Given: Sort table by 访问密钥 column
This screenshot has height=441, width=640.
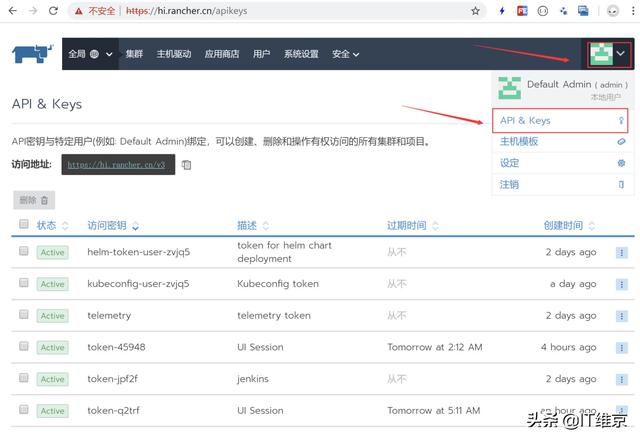Looking at the screenshot, I should (113, 225).
